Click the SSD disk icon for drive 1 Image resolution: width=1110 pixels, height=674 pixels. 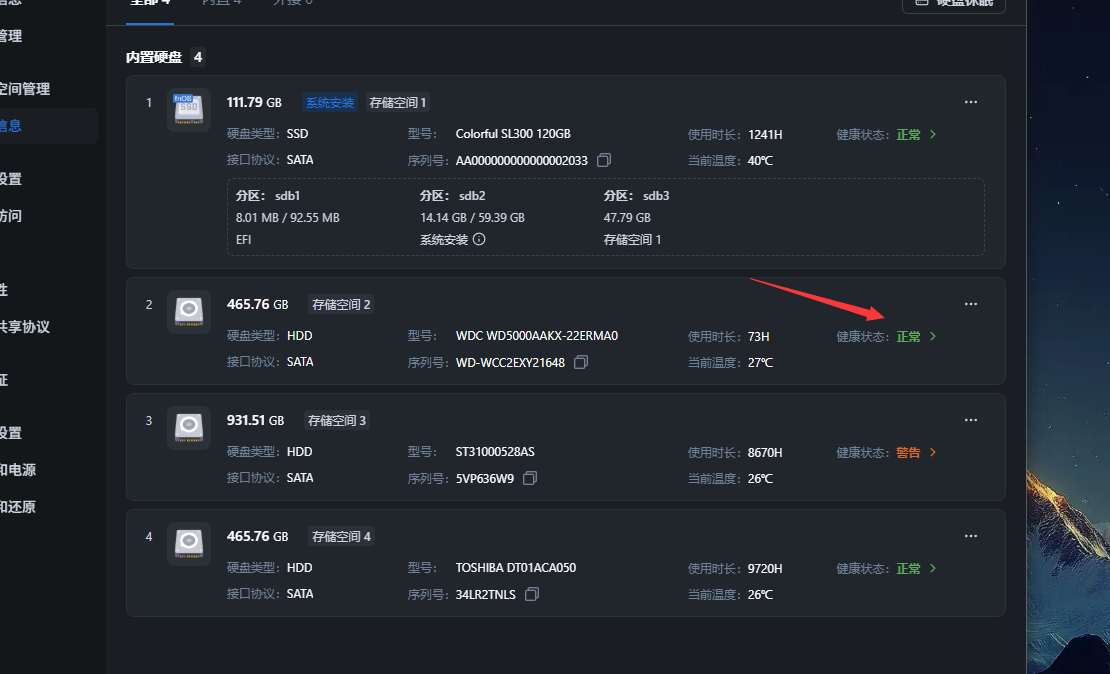pos(188,109)
